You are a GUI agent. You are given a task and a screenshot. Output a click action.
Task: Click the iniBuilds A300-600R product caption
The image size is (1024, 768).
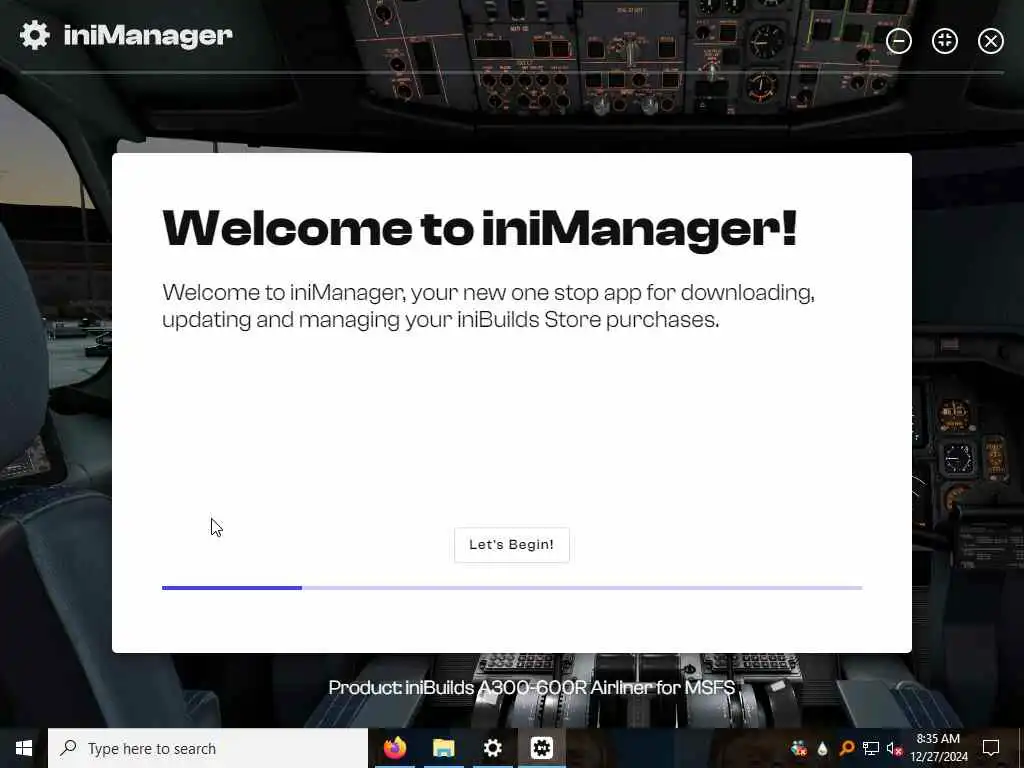[x=532, y=688]
